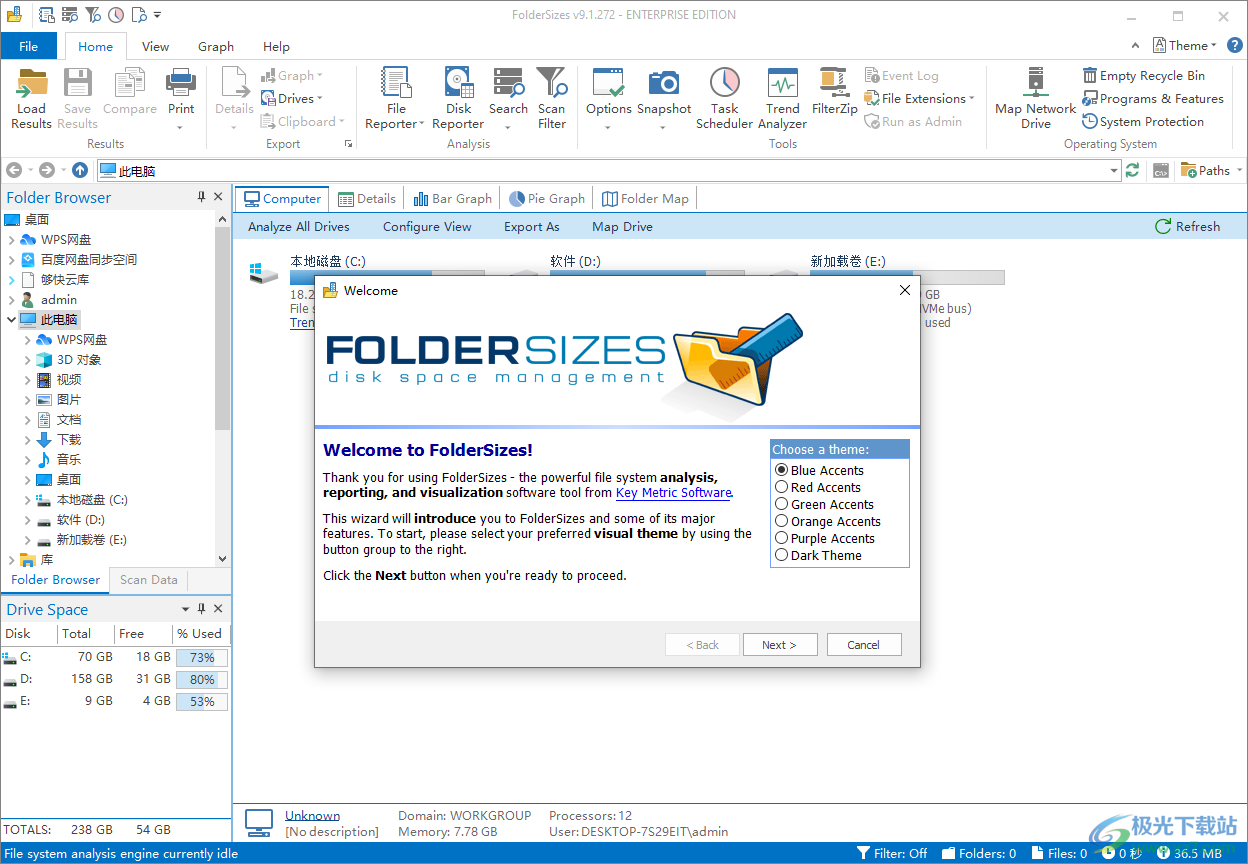Open the Theme dropdown
The height and width of the screenshot is (864, 1248).
1185,45
